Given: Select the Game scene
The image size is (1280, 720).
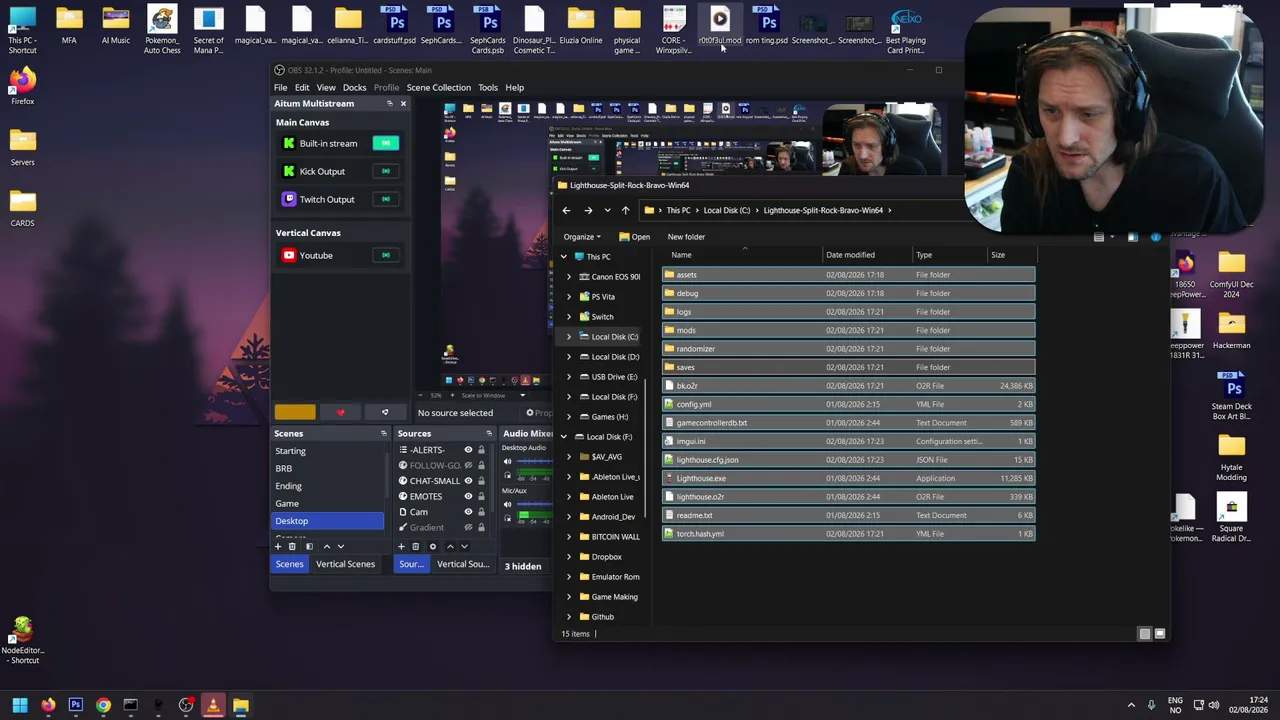Looking at the screenshot, I should pos(328,503).
